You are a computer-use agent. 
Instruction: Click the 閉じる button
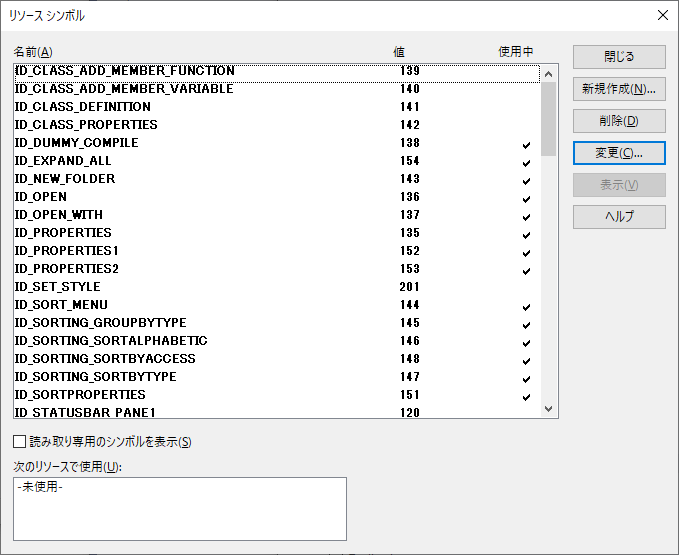click(618, 57)
